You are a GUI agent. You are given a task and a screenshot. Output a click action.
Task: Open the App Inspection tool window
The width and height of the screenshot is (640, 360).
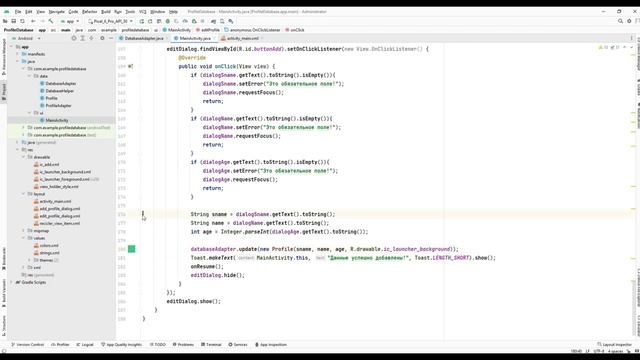[x=271, y=345]
